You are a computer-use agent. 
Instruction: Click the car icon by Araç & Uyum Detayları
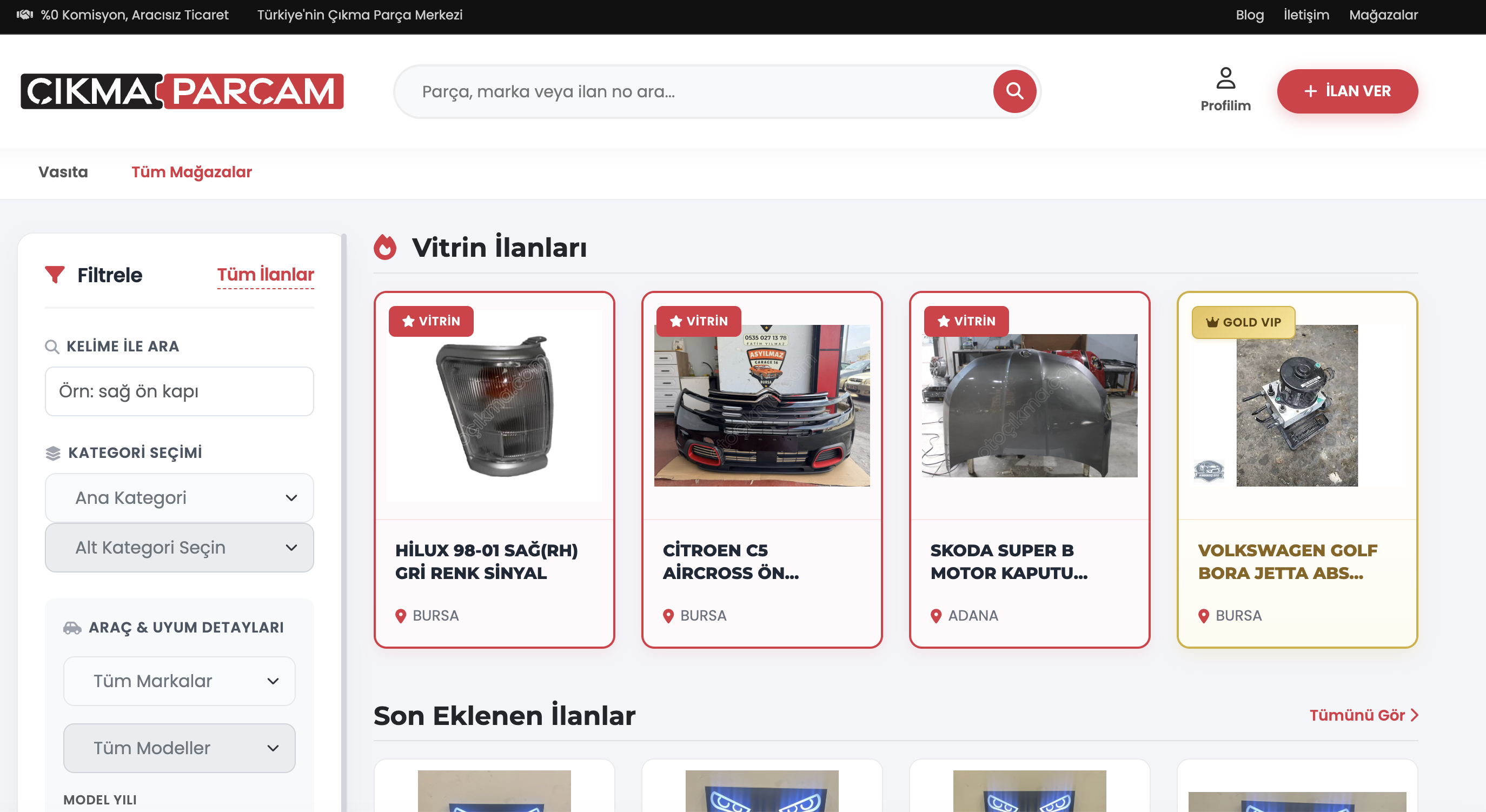72,628
